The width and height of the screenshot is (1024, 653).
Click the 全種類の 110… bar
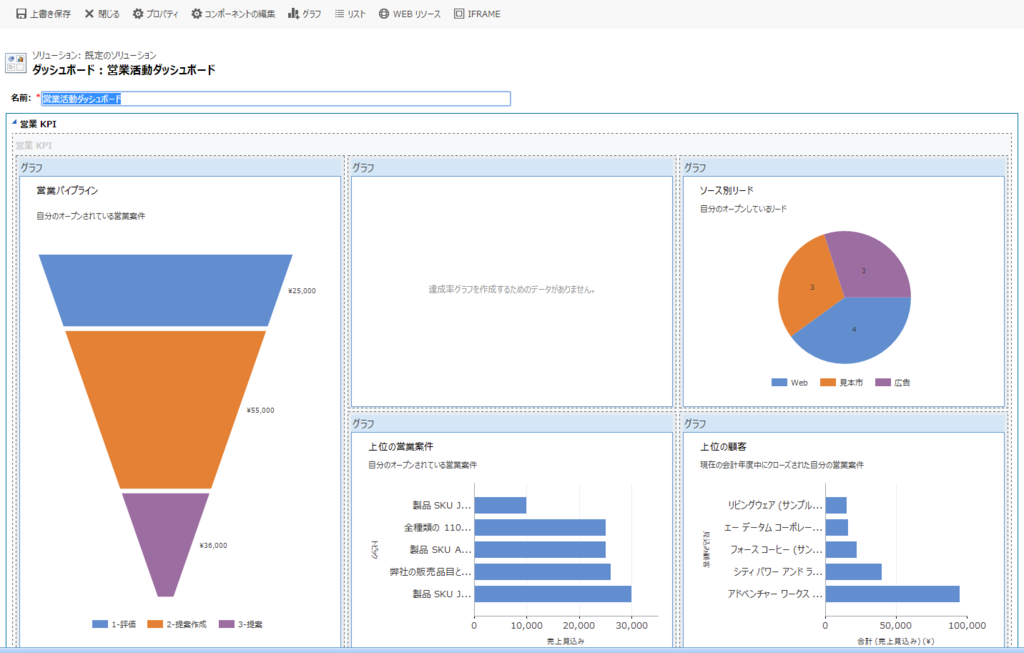(x=540, y=528)
